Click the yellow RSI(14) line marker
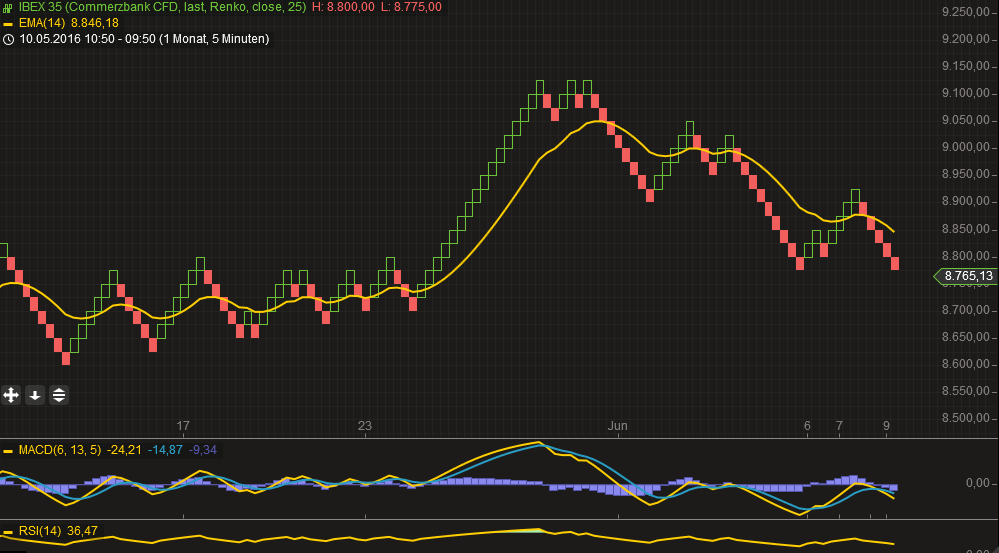The height and width of the screenshot is (553, 999). click(8, 531)
